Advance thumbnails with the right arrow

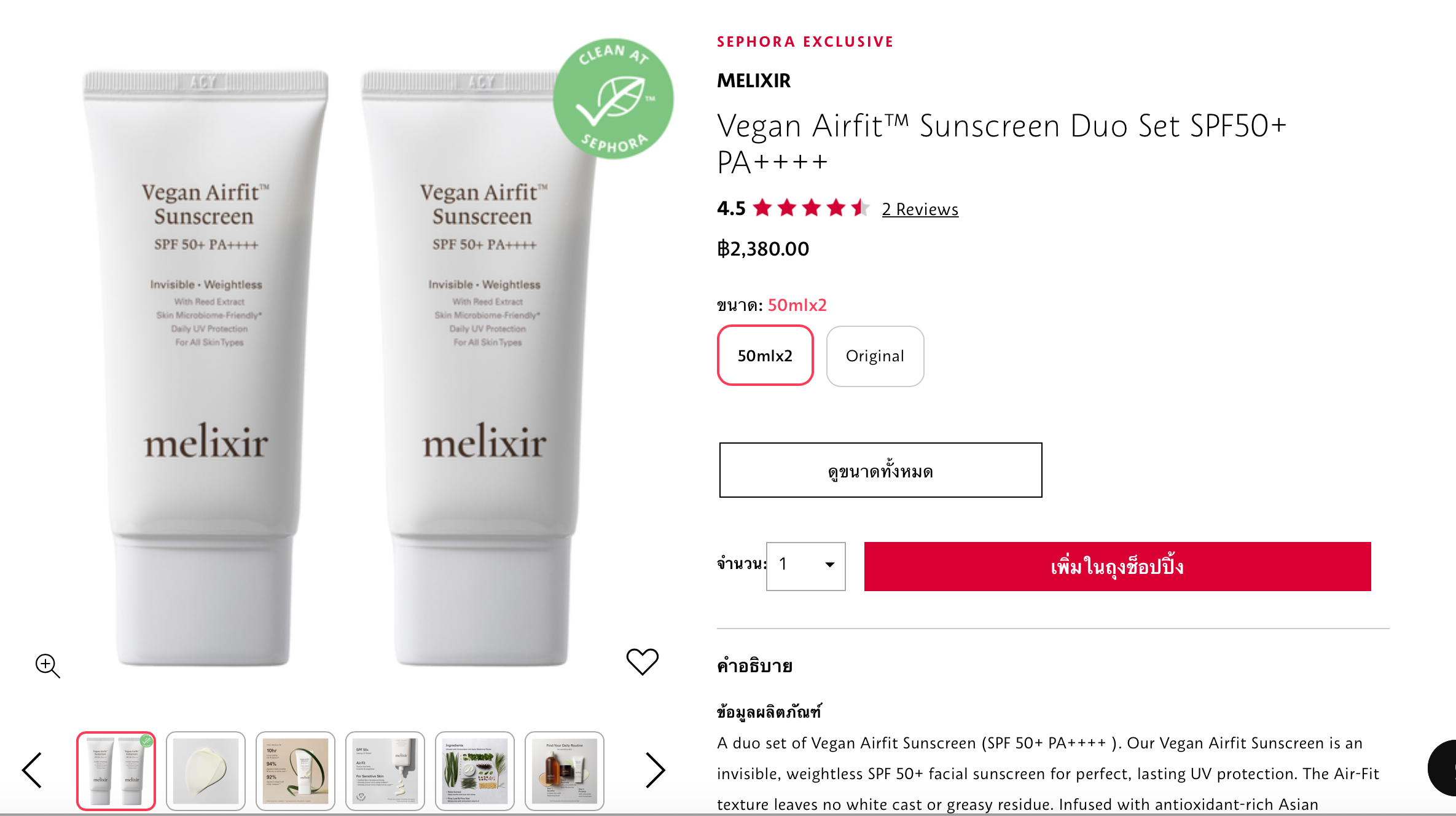[656, 770]
